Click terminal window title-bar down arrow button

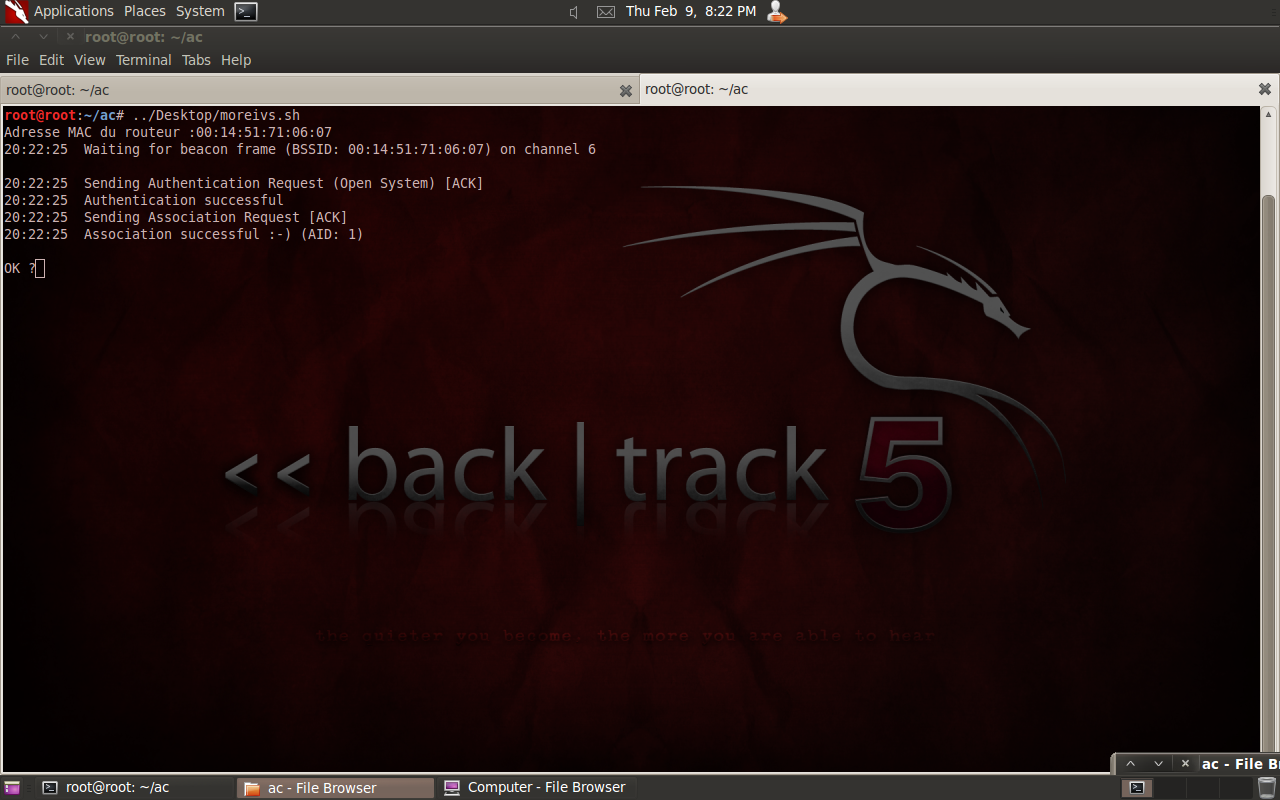point(43,36)
